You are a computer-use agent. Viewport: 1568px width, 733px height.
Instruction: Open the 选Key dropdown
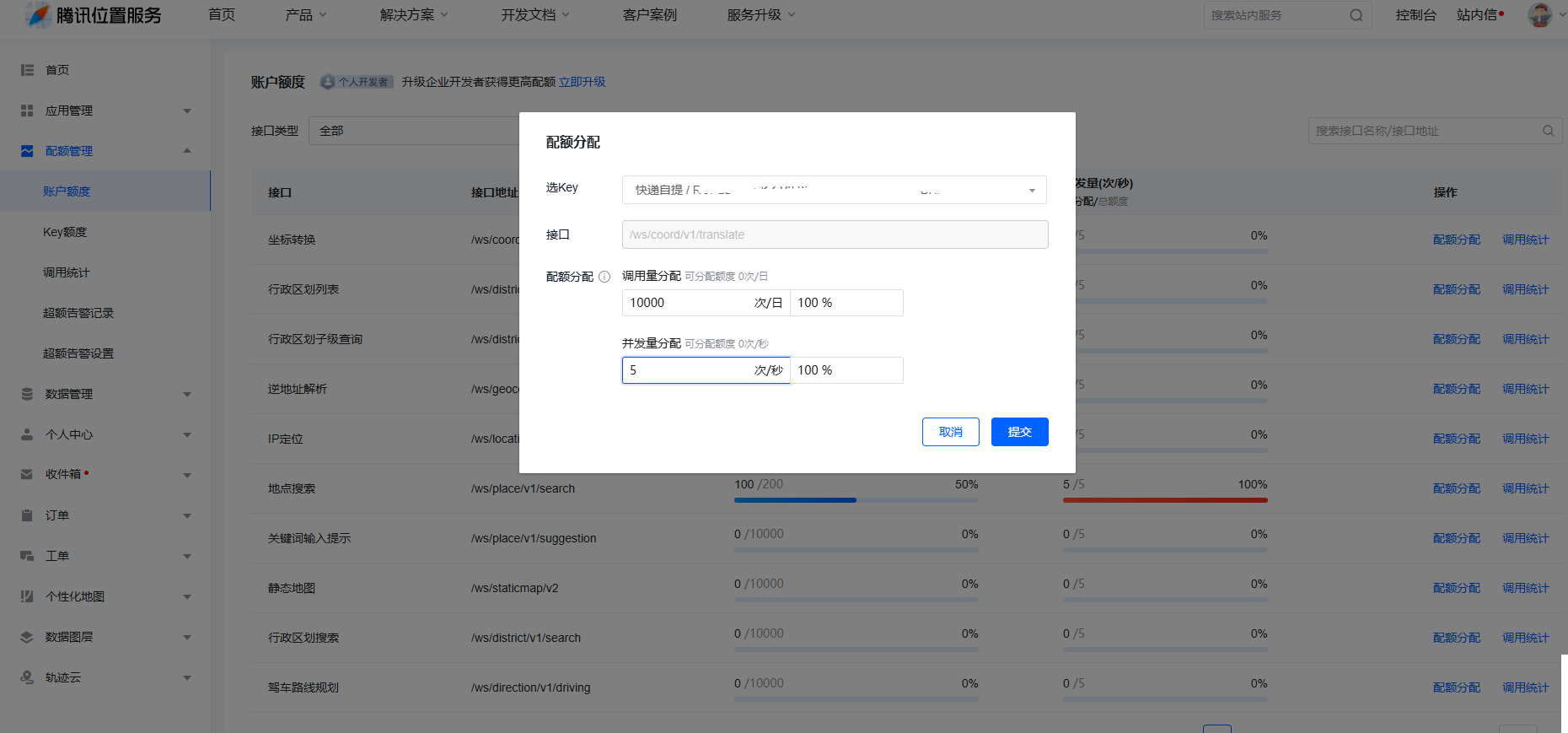tap(834, 190)
